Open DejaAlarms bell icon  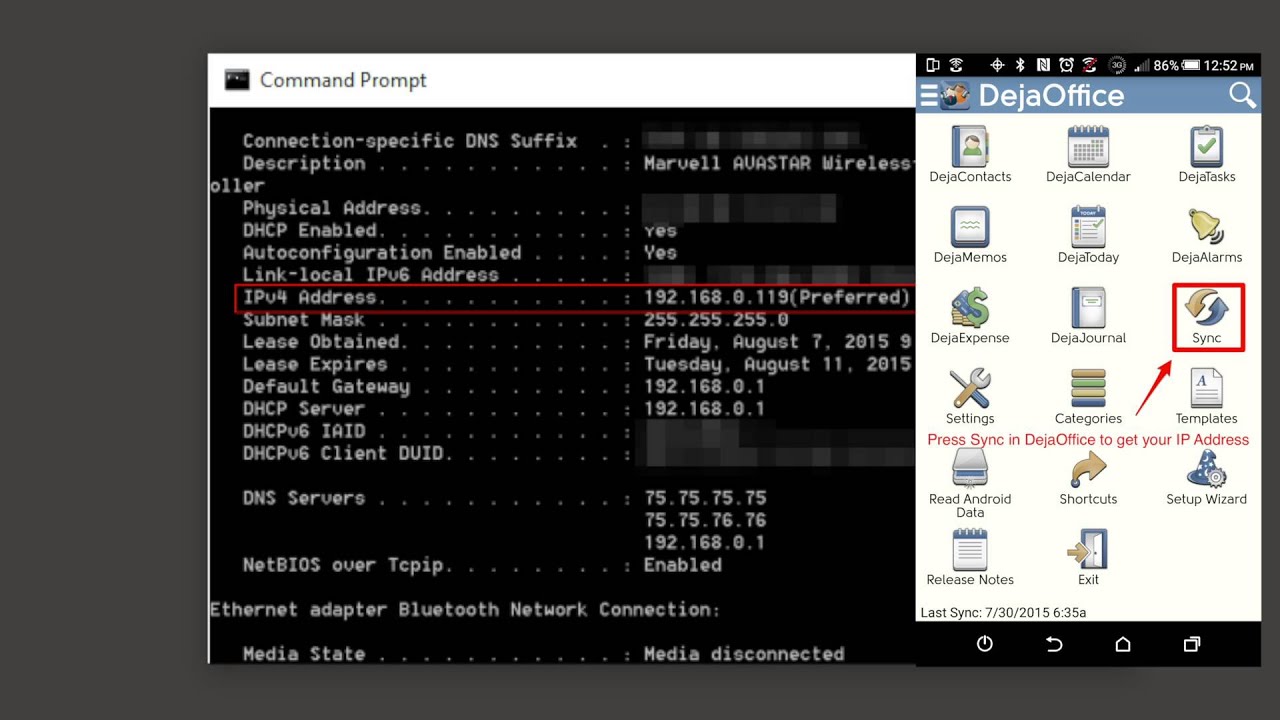pyautogui.click(x=1207, y=227)
